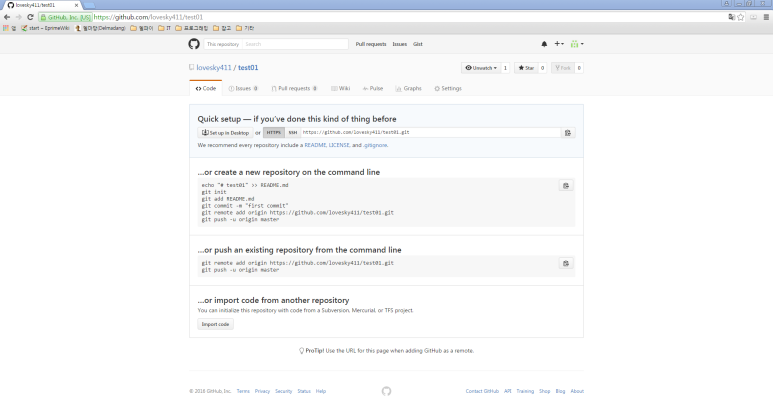Open a new browser tab
773x419 pixels.
[x=89, y=5]
